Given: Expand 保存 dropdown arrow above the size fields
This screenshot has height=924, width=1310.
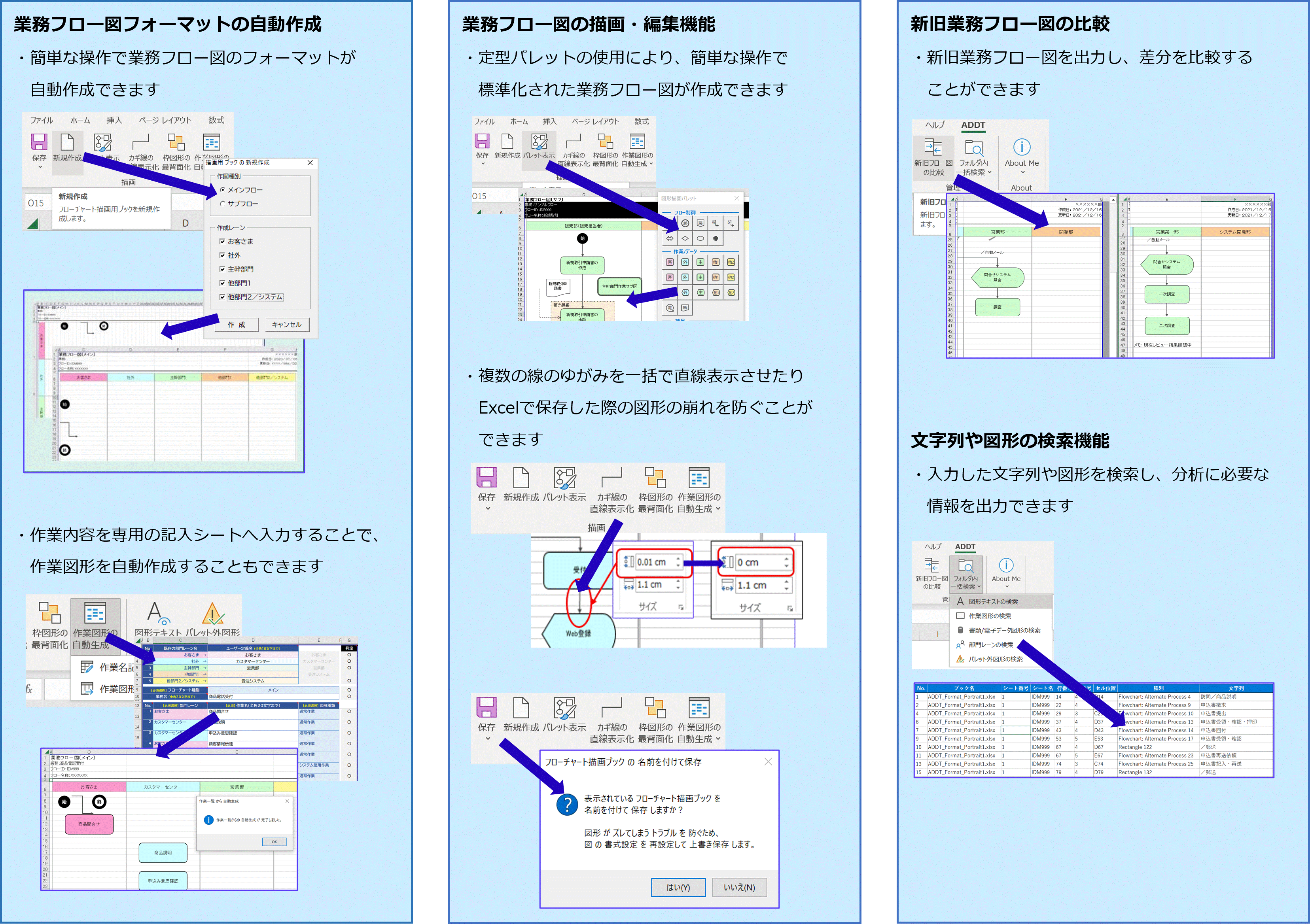Looking at the screenshot, I should (487, 509).
